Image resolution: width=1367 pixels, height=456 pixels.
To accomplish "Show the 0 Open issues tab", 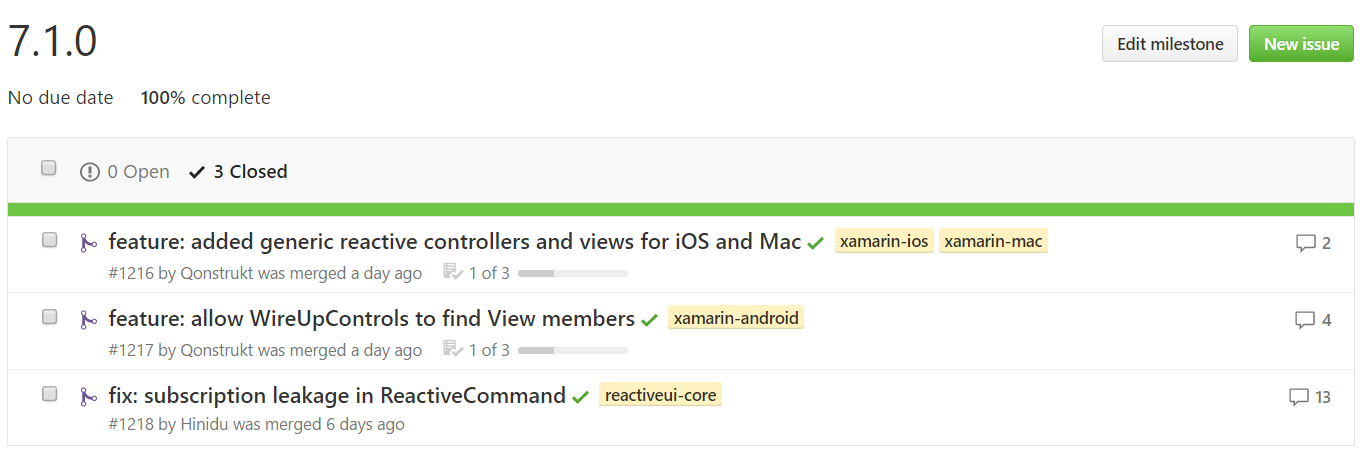I will (x=126, y=172).
